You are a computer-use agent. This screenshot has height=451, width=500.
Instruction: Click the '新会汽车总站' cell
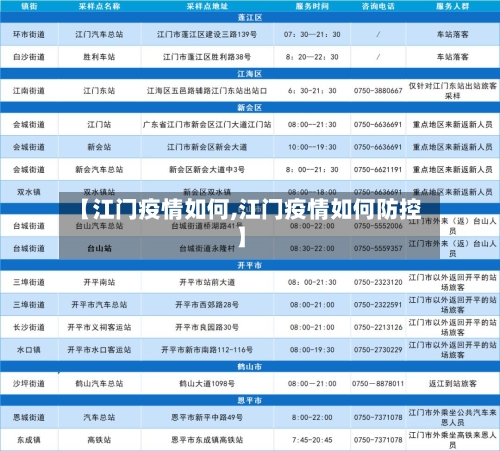click(99, 169)
